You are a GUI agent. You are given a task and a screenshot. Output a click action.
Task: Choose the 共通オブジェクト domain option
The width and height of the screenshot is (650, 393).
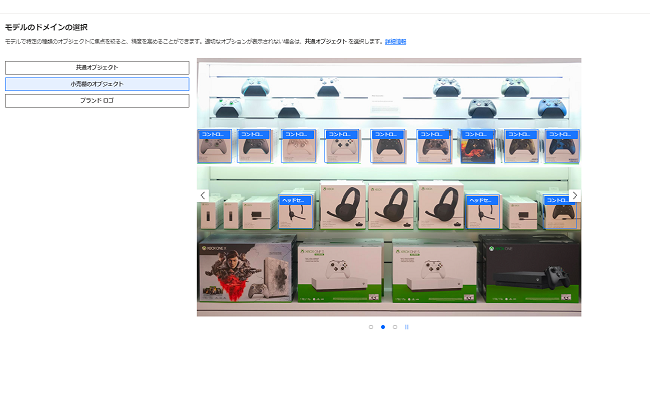click(x=97, y=68)
